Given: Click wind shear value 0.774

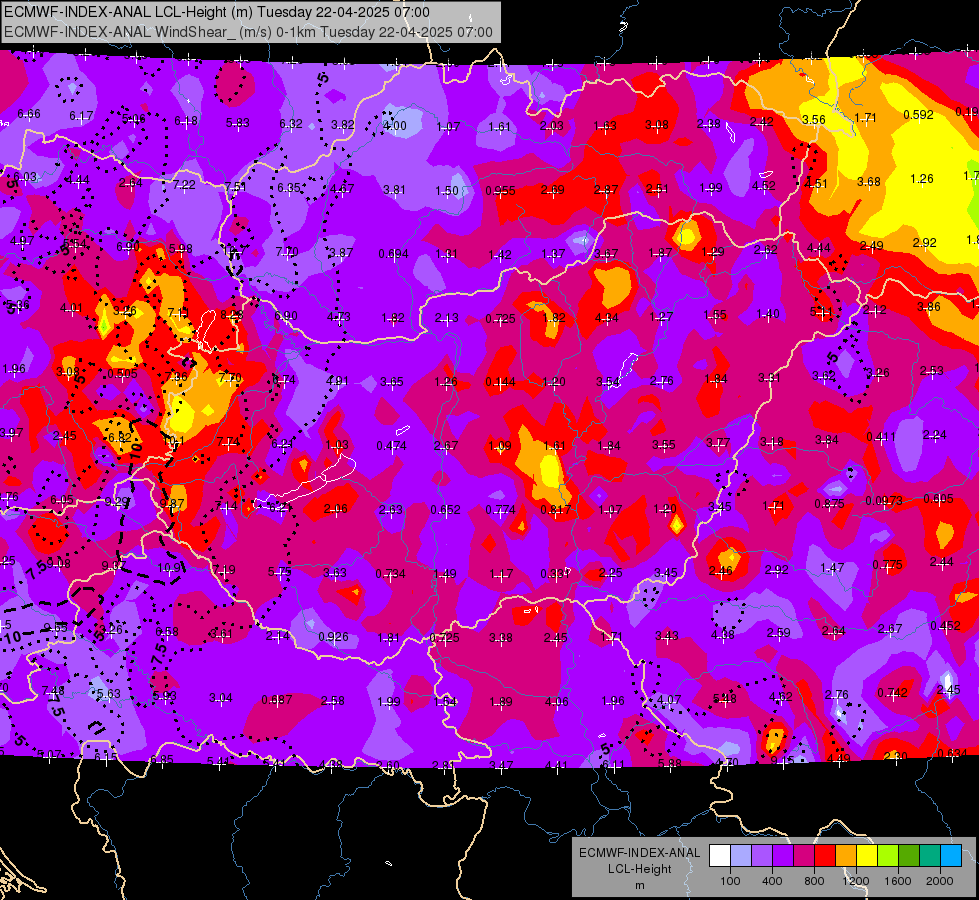Looking at the screenshot, I should tap(501, 510).
